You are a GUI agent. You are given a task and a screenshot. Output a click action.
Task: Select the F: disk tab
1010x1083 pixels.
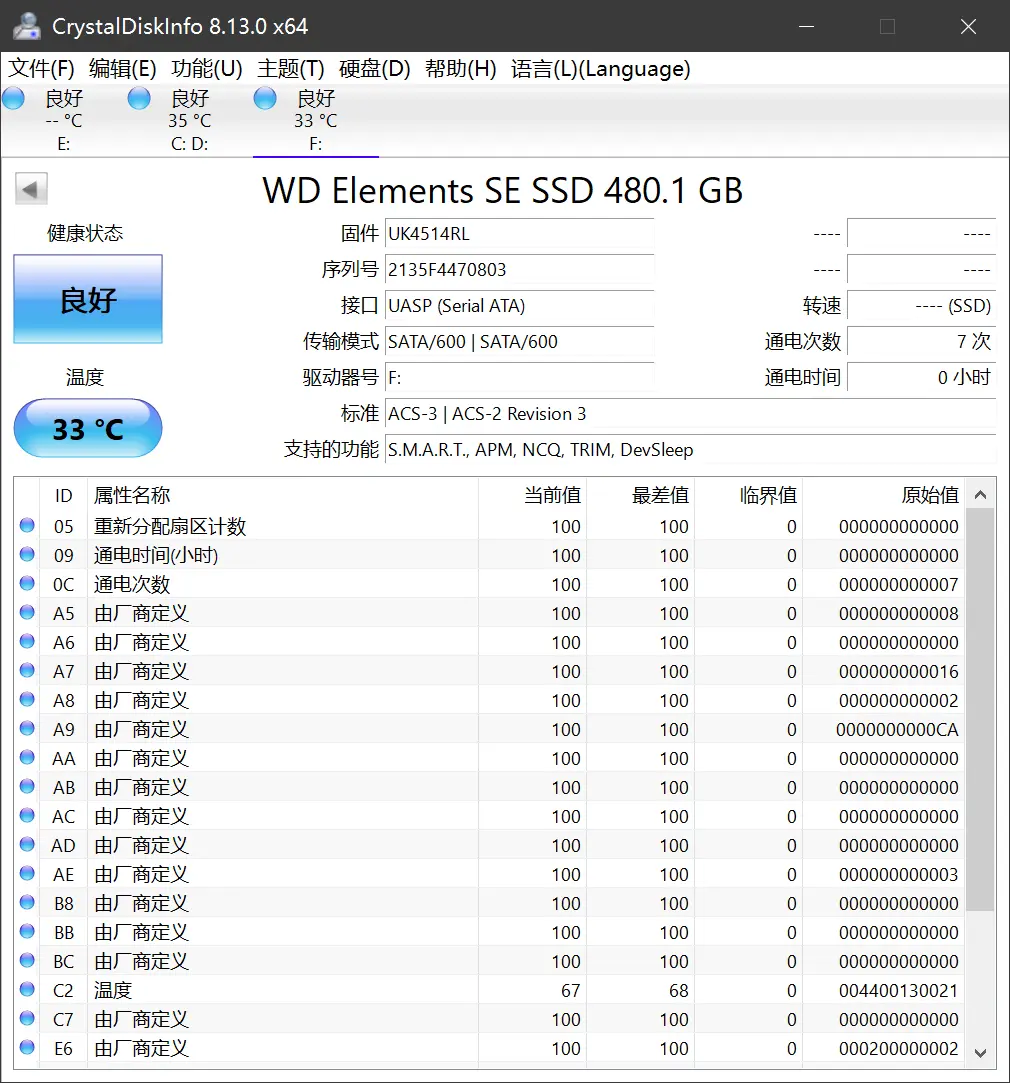(316, 121)
